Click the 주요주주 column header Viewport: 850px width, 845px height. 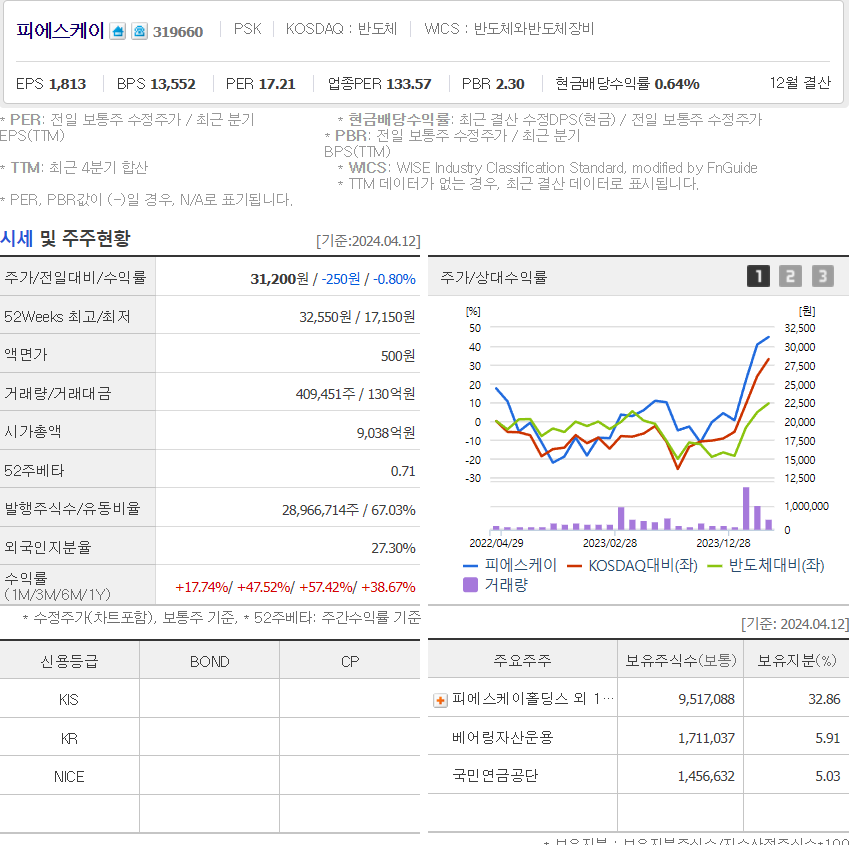pyautogui.click(x=522, y=660)
